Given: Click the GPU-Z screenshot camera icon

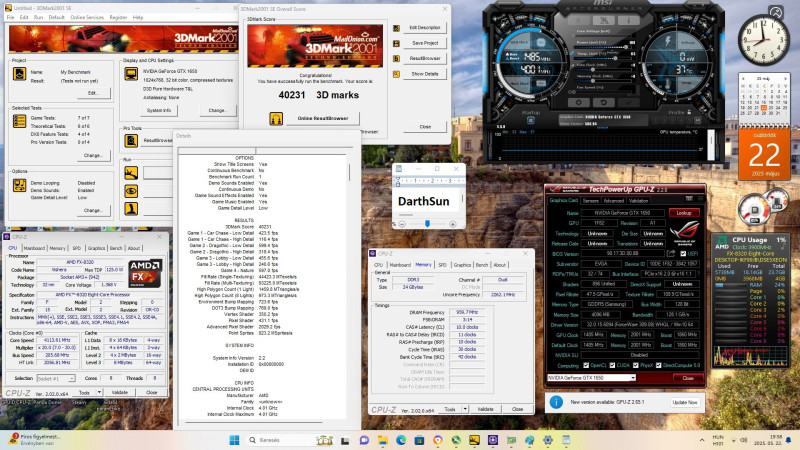Looking at the screenshot, I should pyautogui.click(x=689, y=198).
